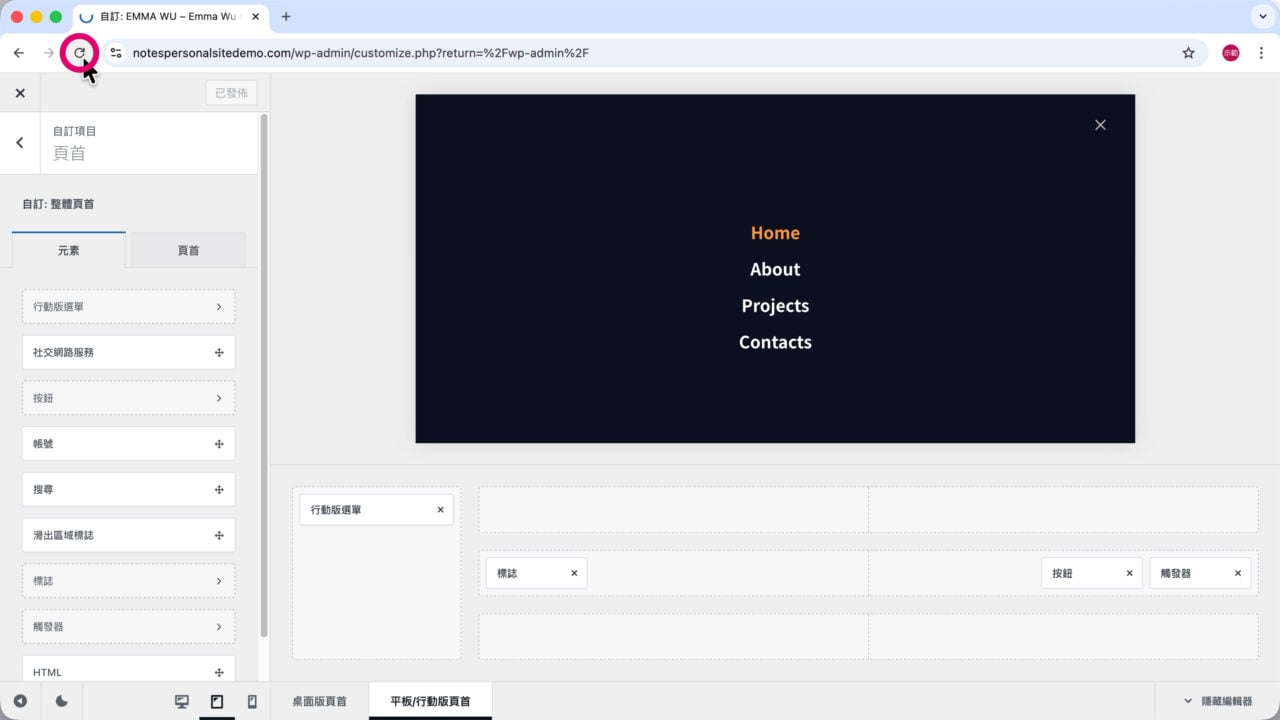This screenshot has width=1280, height=720.
Task: Click the 帳號 element label
Action: coord(43,444)
